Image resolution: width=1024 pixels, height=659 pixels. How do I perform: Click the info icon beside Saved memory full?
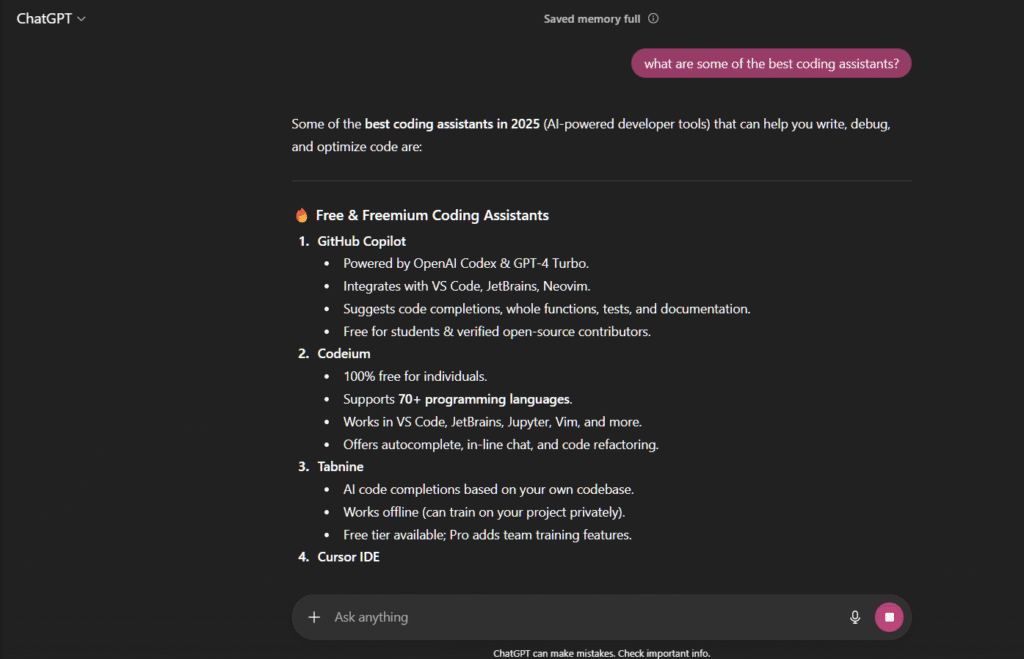click(x=654, y=19)
